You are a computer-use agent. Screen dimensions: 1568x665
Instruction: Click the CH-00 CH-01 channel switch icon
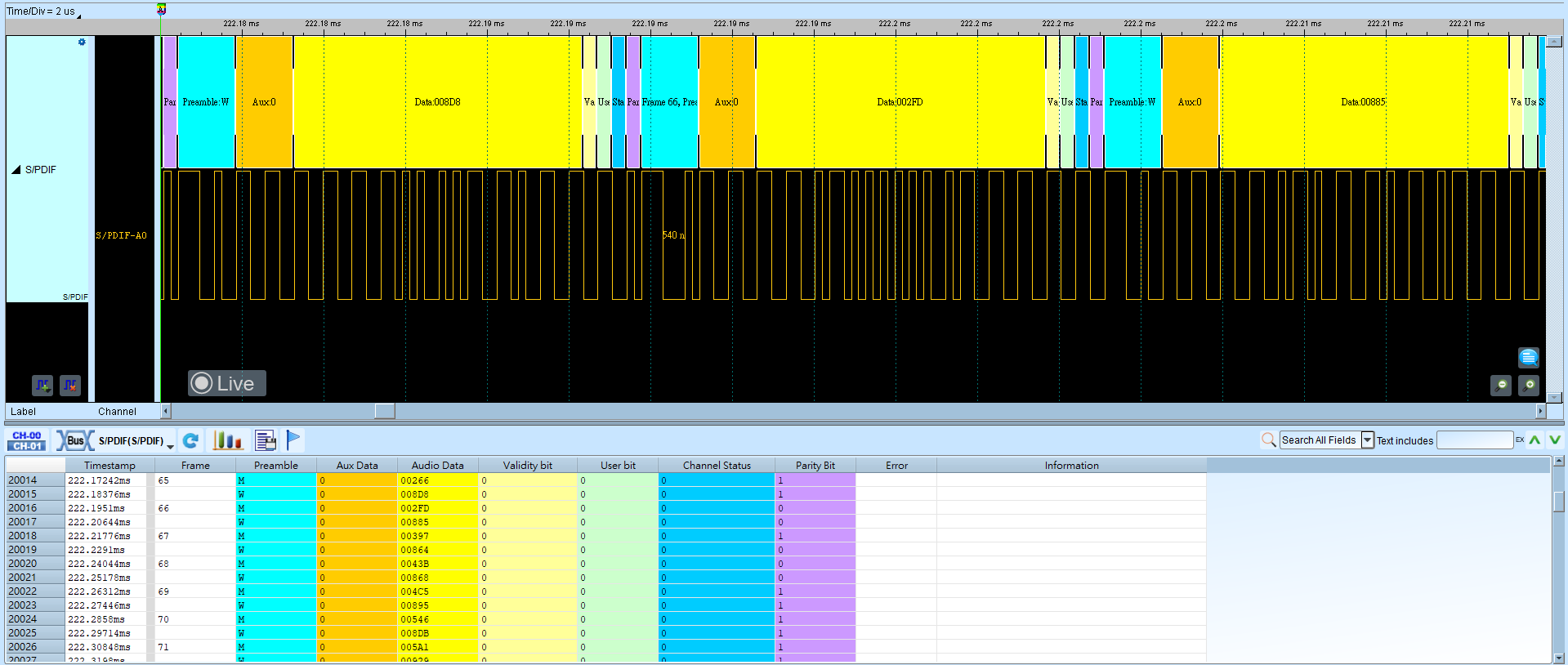tap(27, 441)
